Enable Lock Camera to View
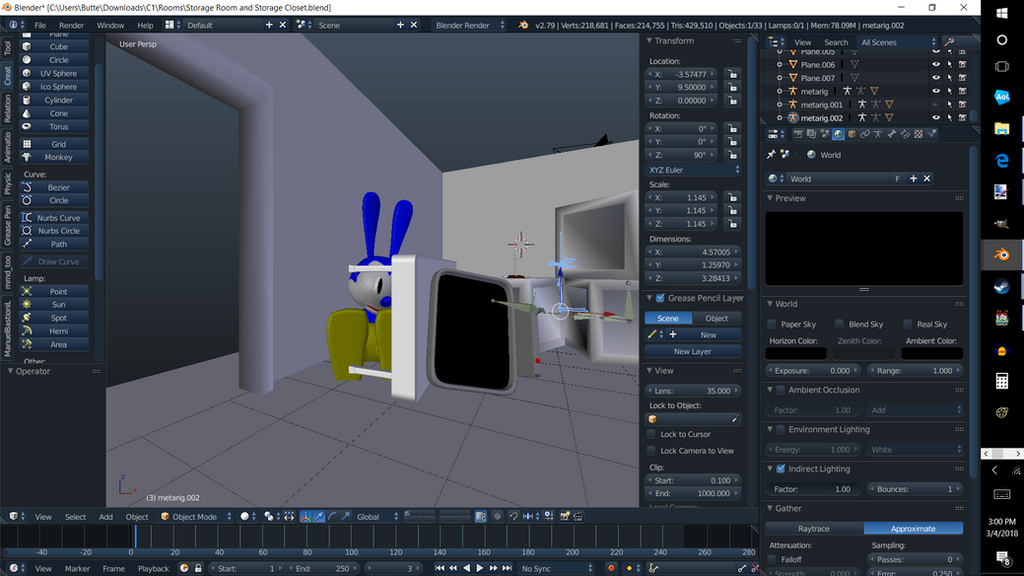Viewport: 1024px width, 576px height. point(651,451)
